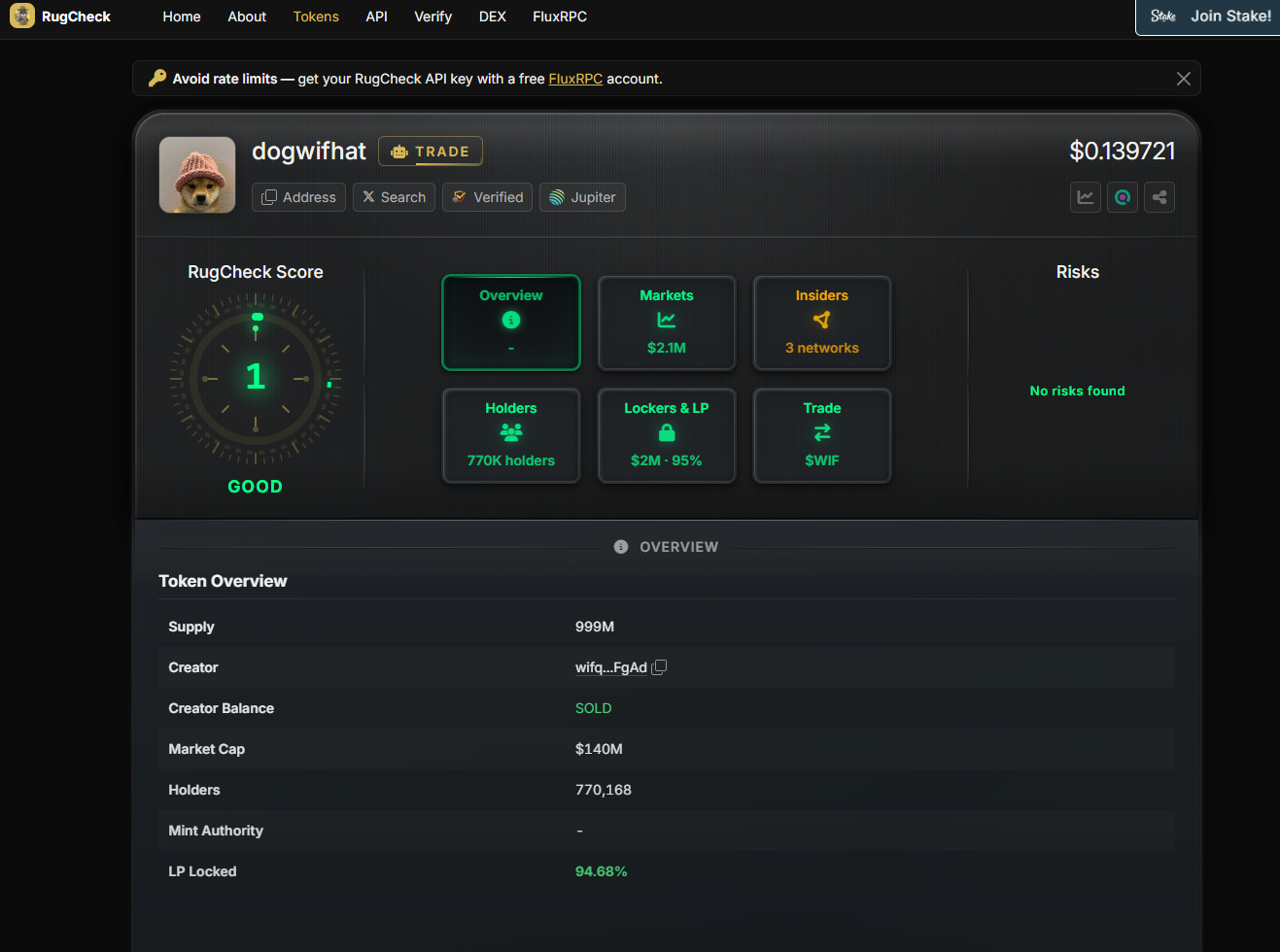Click the GOOD score label
This screenshot has height=952, width=1280.
click(256, 487)
